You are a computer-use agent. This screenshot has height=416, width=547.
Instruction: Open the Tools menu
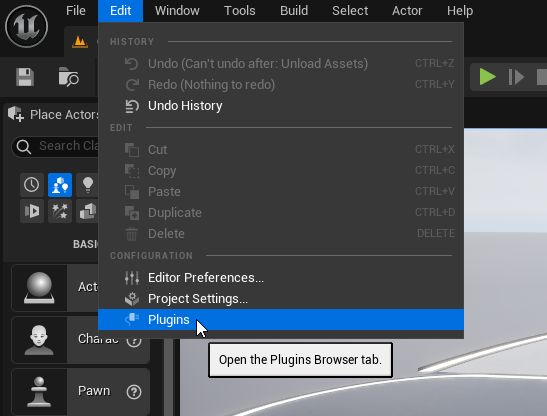[240, 11]
